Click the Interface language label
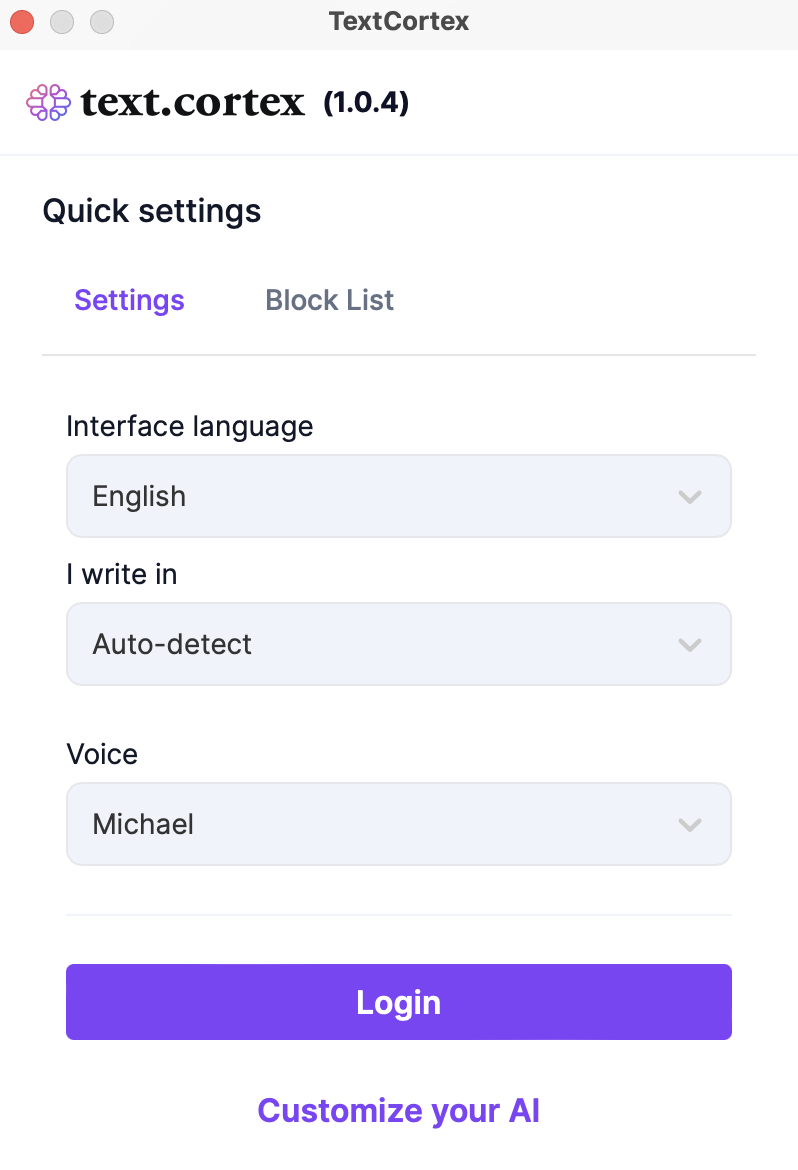 click(189, 426)
